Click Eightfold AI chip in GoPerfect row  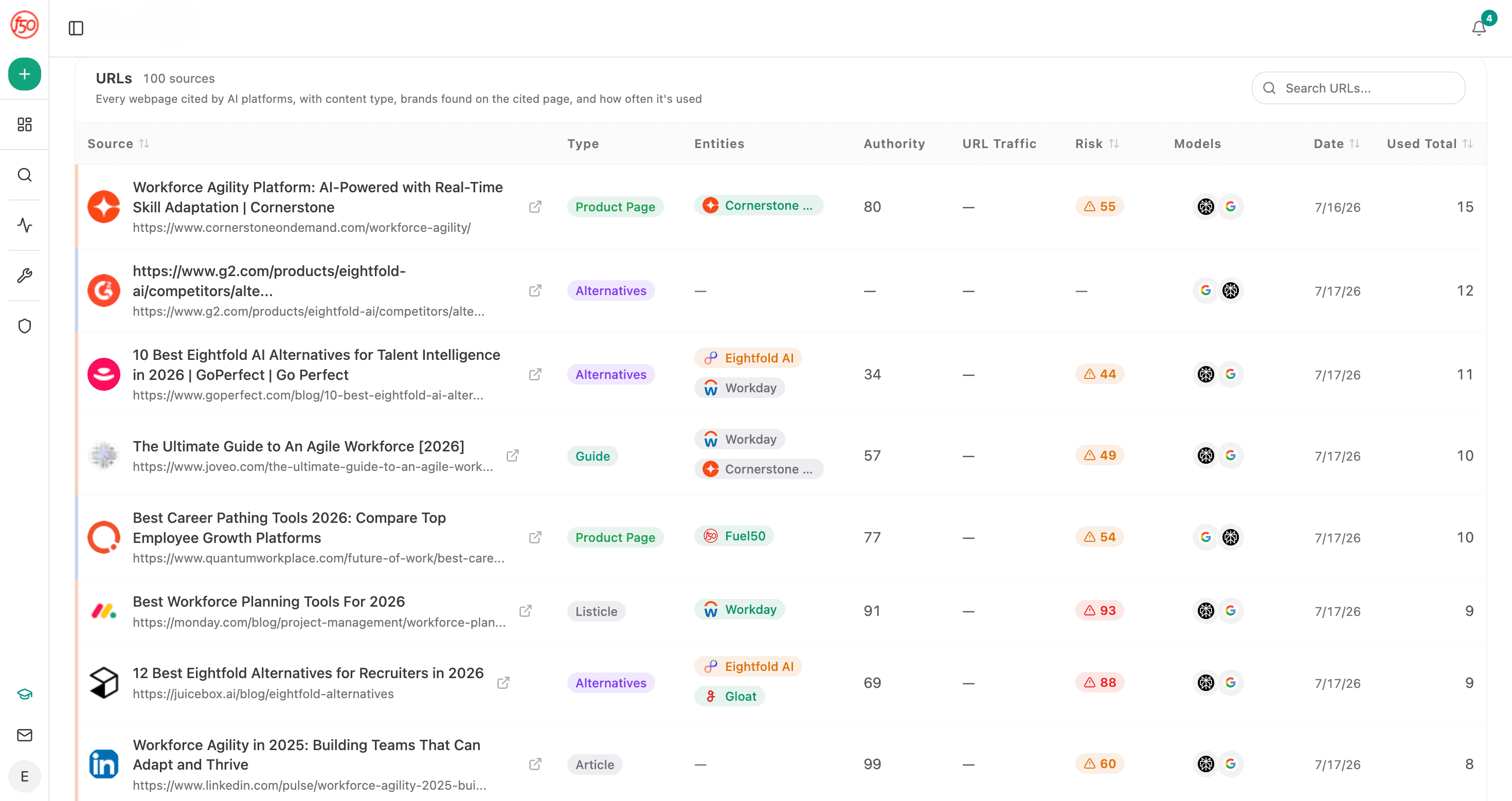748,358
